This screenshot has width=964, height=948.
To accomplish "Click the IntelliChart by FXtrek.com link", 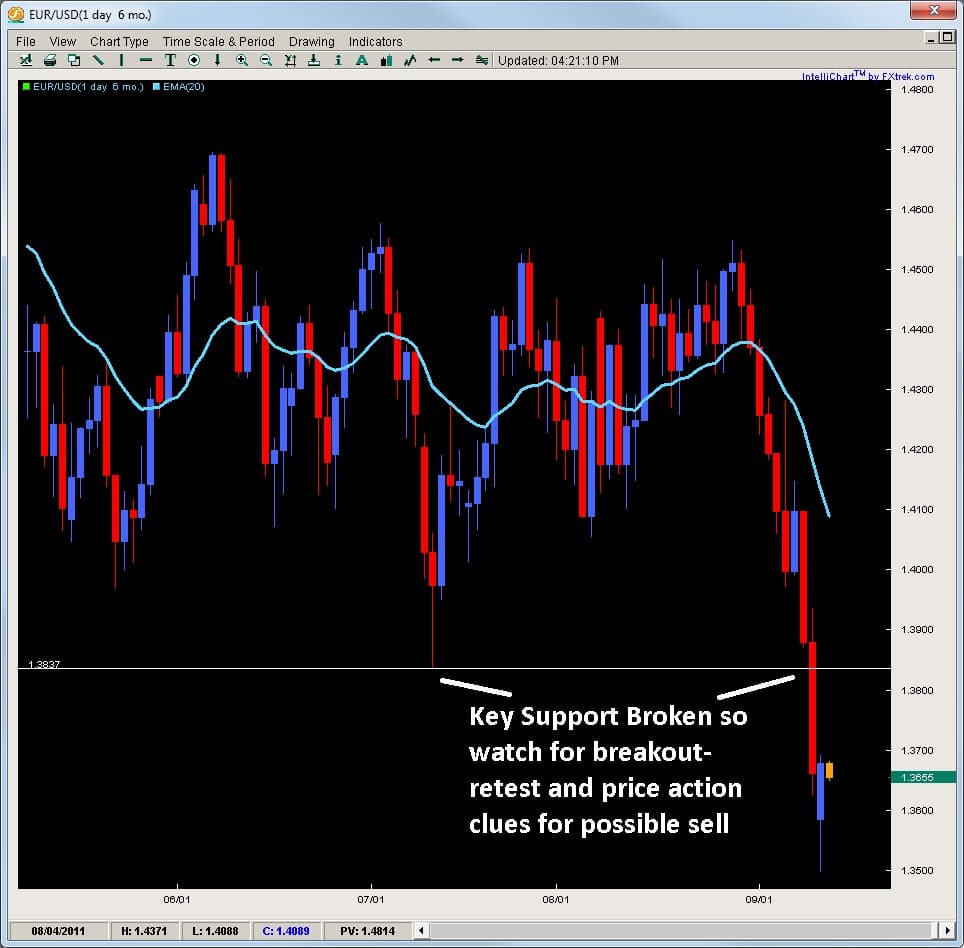I will coord(867,76).
